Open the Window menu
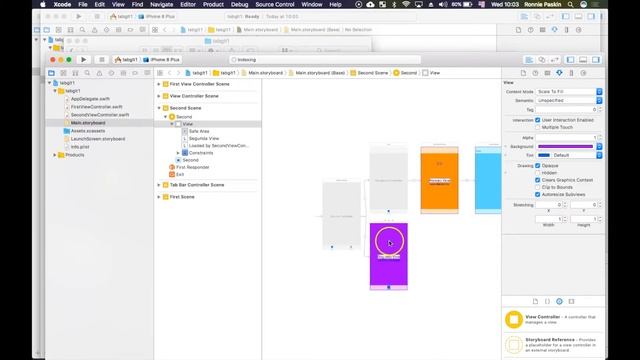 point(311,4)
